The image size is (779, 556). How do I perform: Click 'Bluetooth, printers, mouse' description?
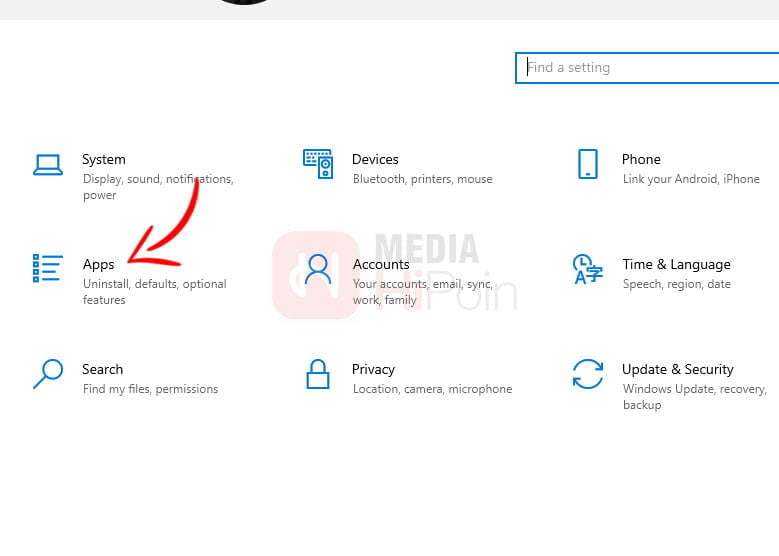[423, 179]
